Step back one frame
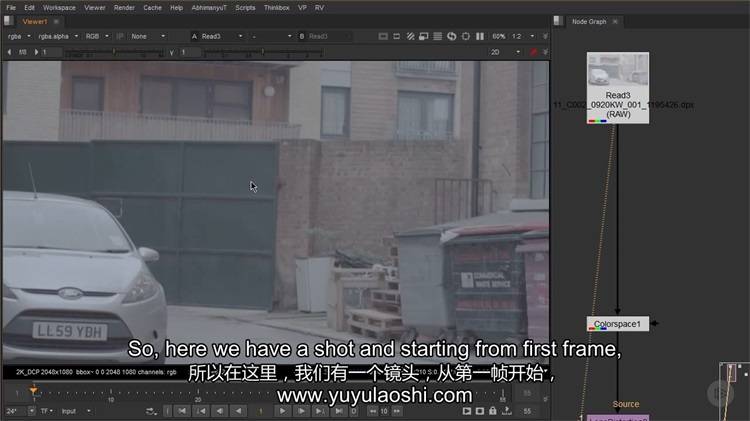Screen dimensions: 750x421 pyautogui.click(x=220, y=411)
